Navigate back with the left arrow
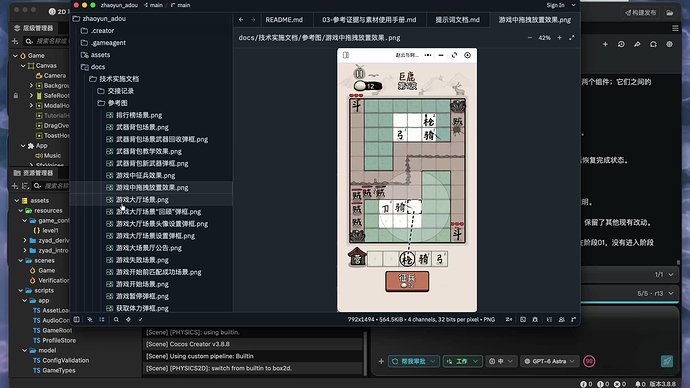 [x=241, y=19]
